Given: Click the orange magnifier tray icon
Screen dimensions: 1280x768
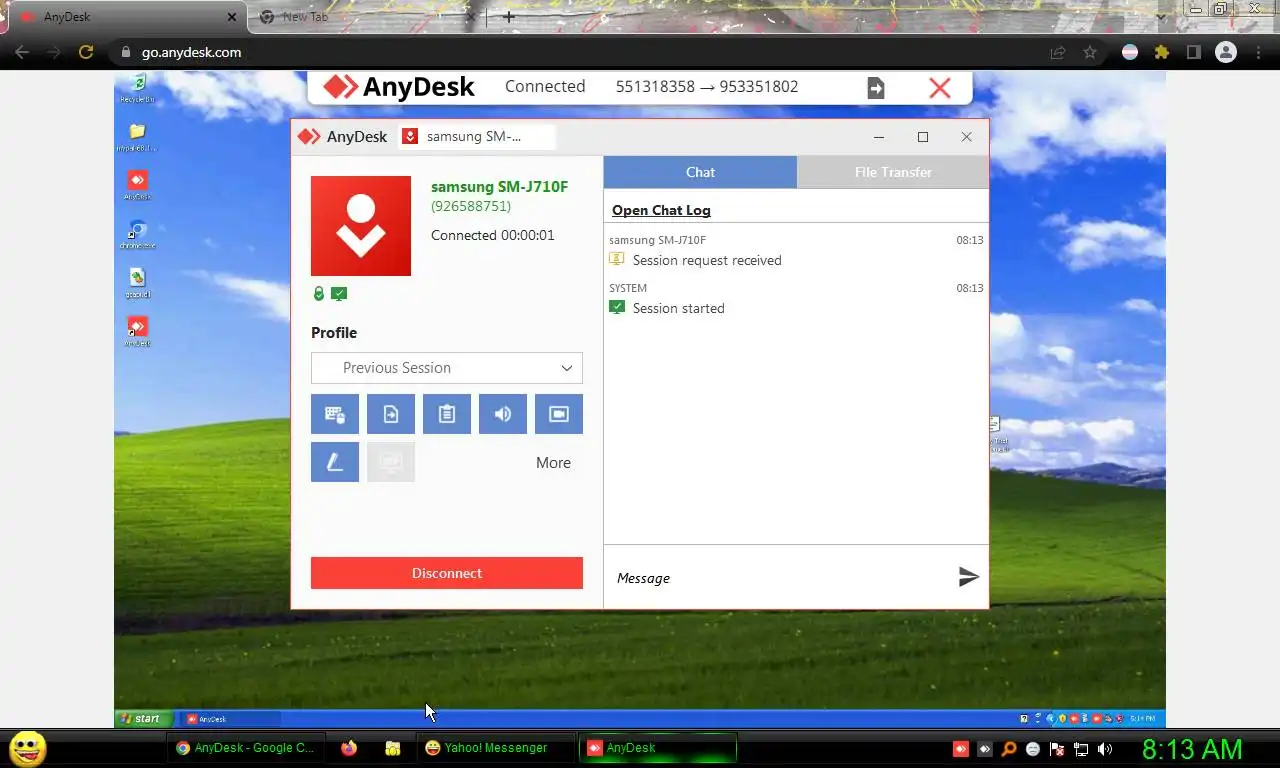Looking at the screenshot, I should tap(1009, 748).
